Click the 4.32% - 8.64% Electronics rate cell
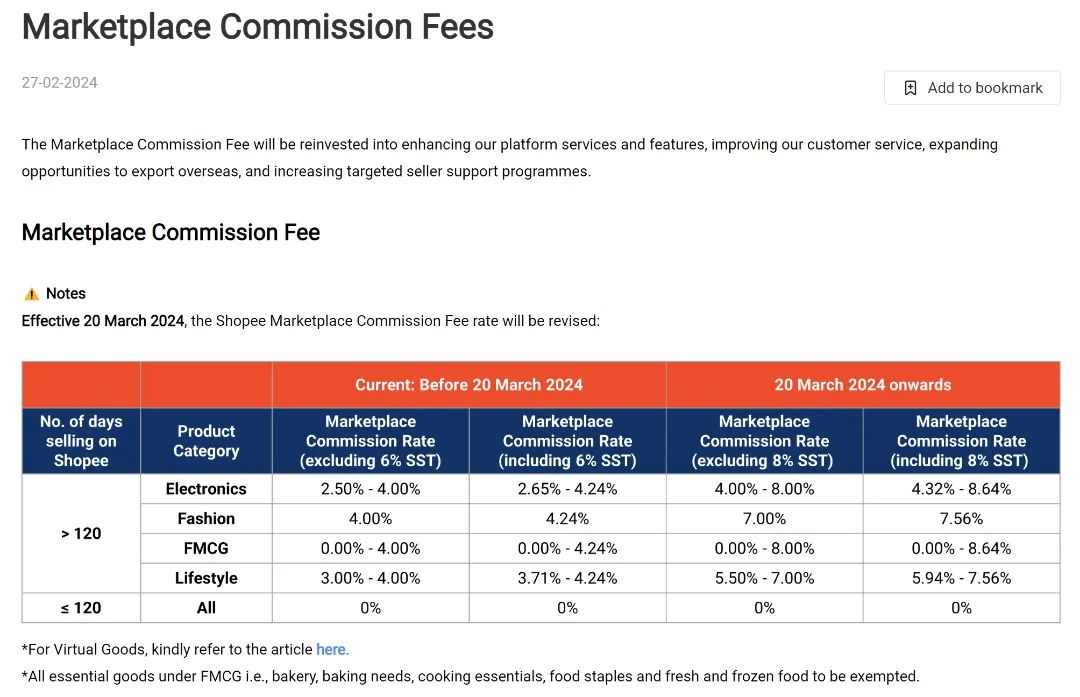The height and width of the screenshot is (697, 1080). point(962,489)
